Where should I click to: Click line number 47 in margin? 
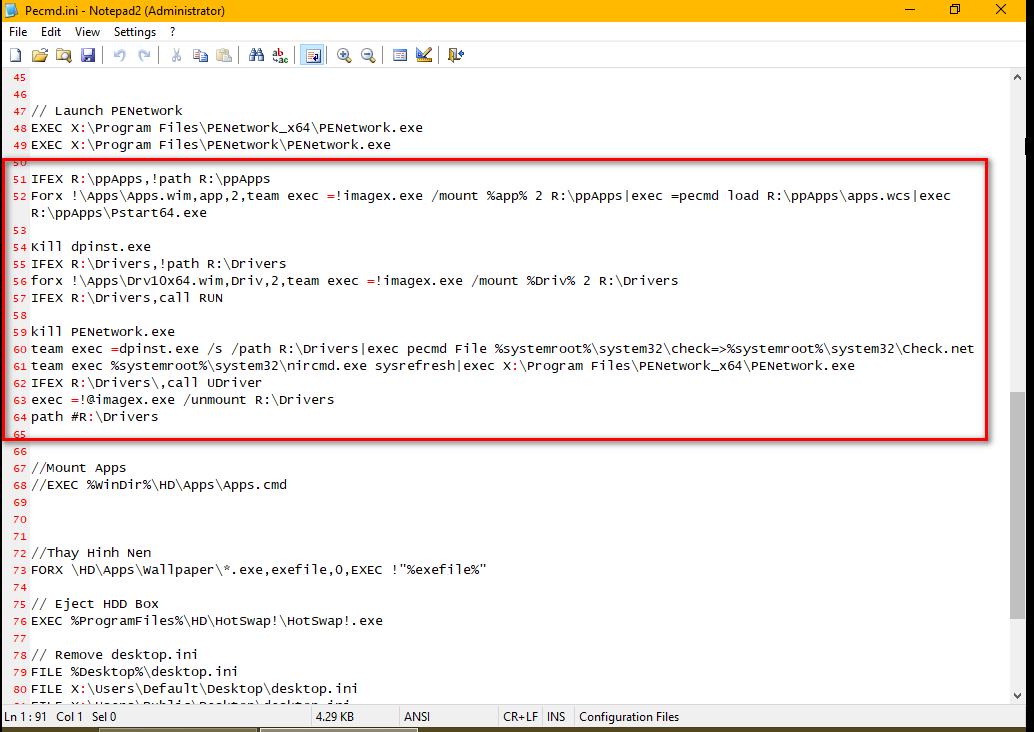pyautogui.click(x=20, y=111)
